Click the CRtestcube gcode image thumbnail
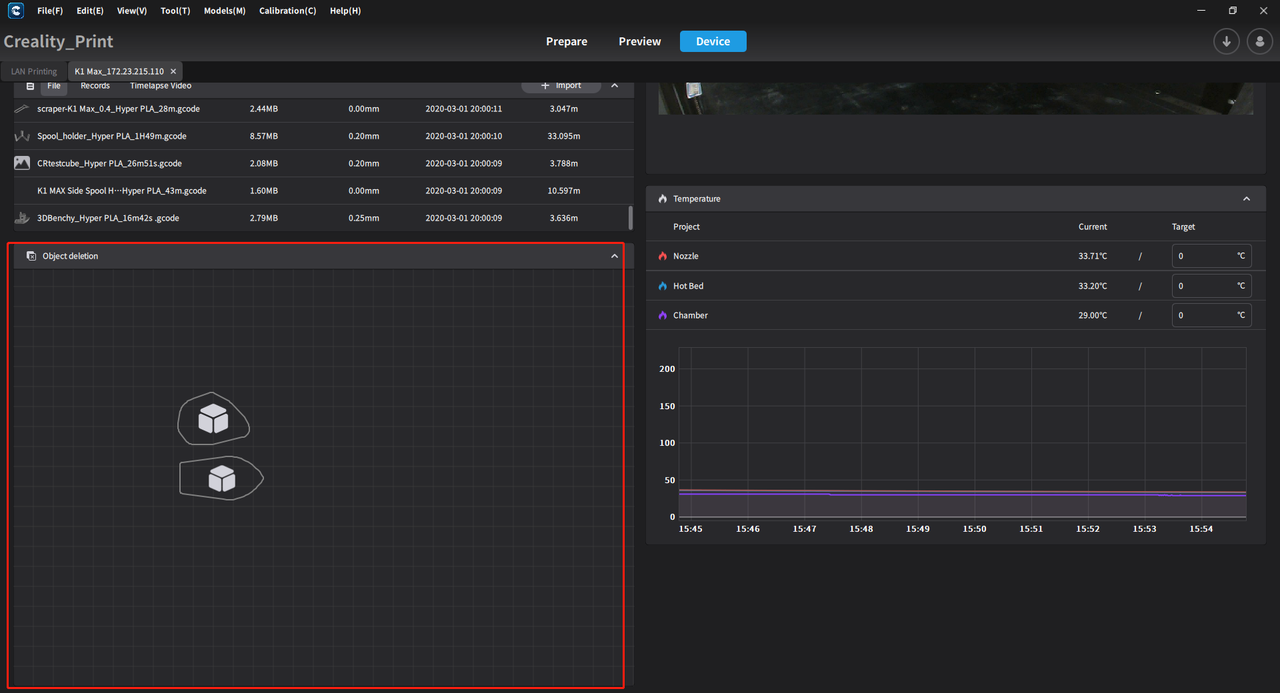This screenshot has width=1280, height=693. pyautogui.click(x=22, y=163)
